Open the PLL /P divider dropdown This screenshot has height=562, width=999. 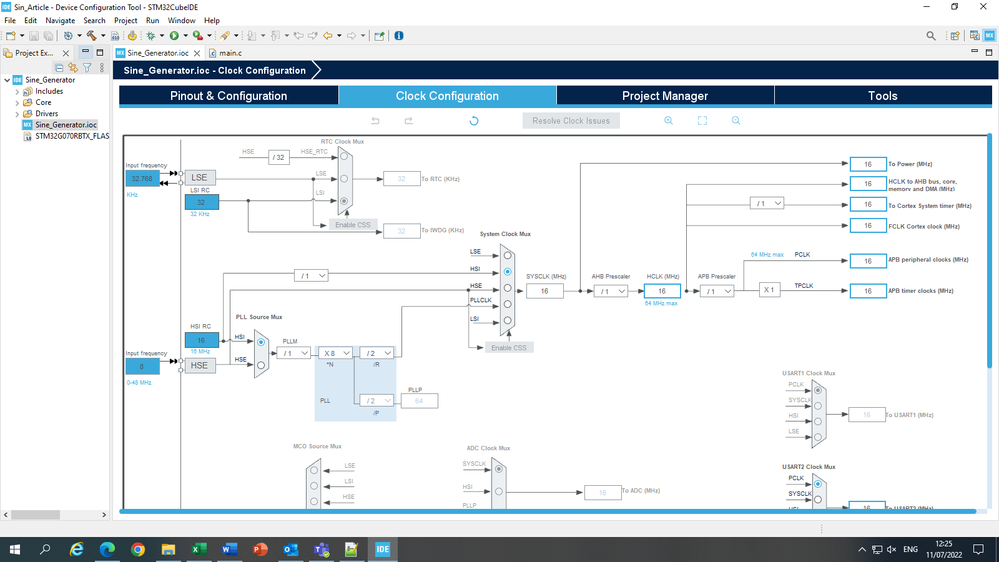[x=377, y=401]
